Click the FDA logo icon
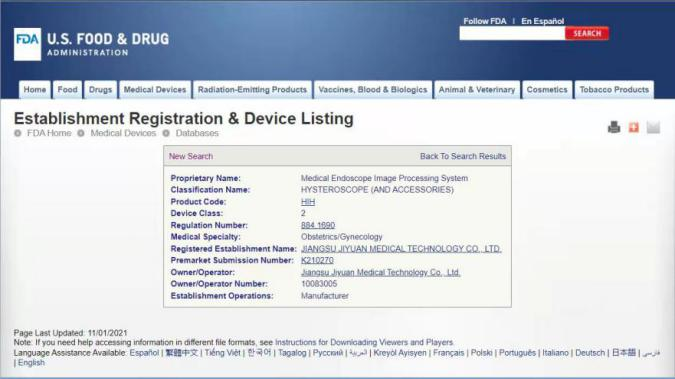675x379 pixels. [28, 44]
